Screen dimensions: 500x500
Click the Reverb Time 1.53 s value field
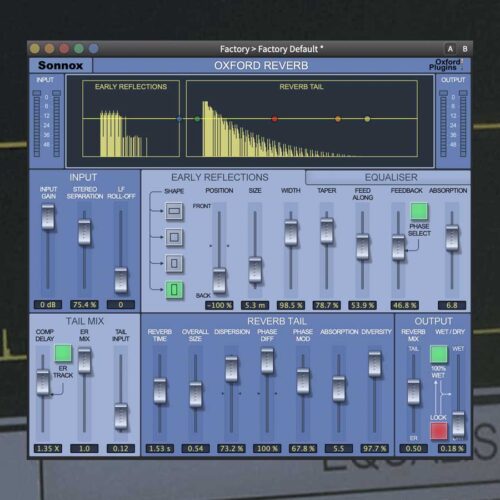pyautogui.click(x=160, y=449)
